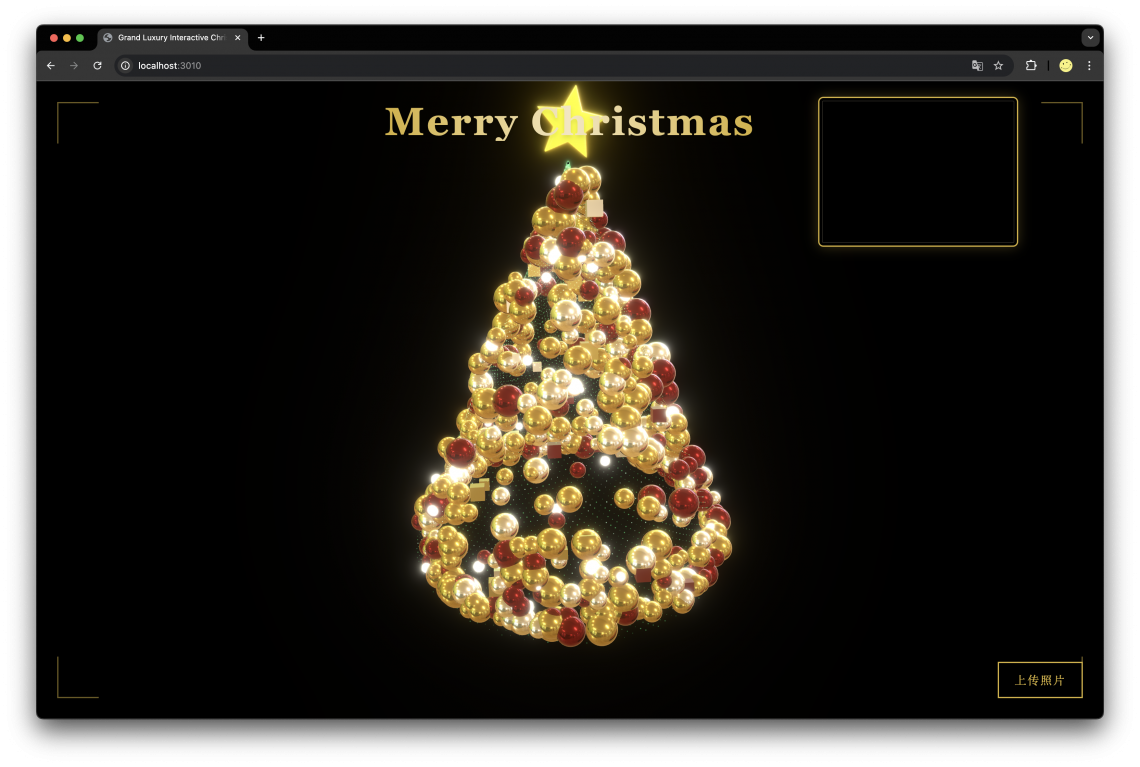Maximize the window using green button
This screenshot has width=1140, height=767.
pyautogui.click(x=80, y=38)
